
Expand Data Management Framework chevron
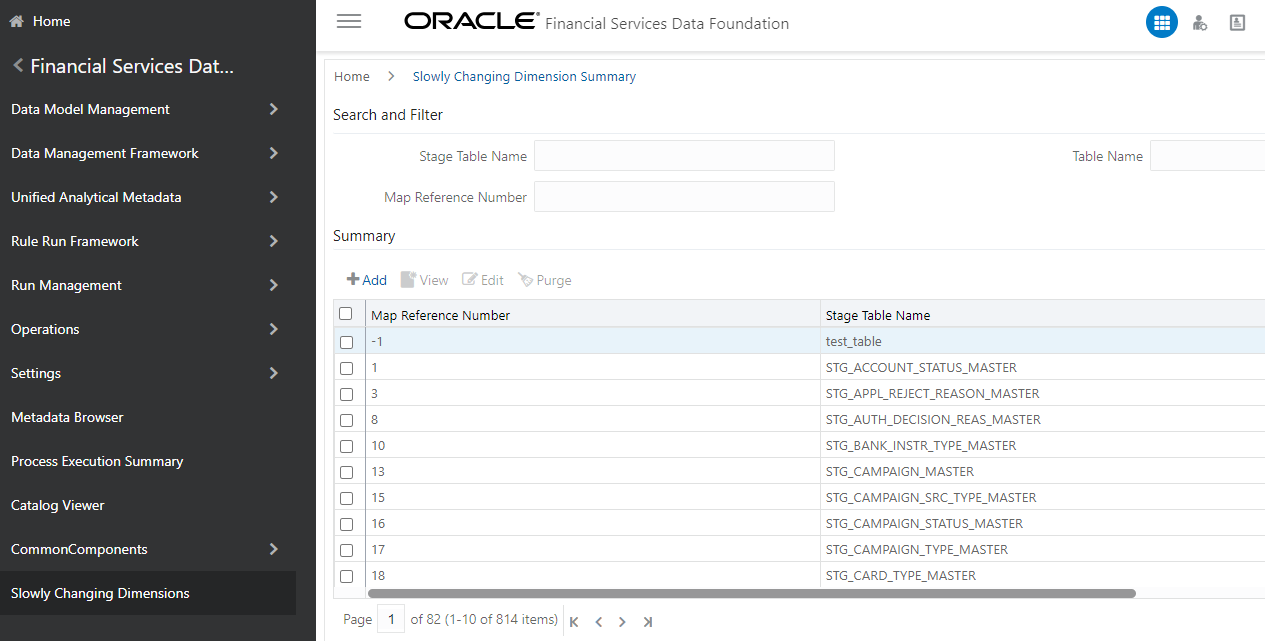tap(274, 153)
